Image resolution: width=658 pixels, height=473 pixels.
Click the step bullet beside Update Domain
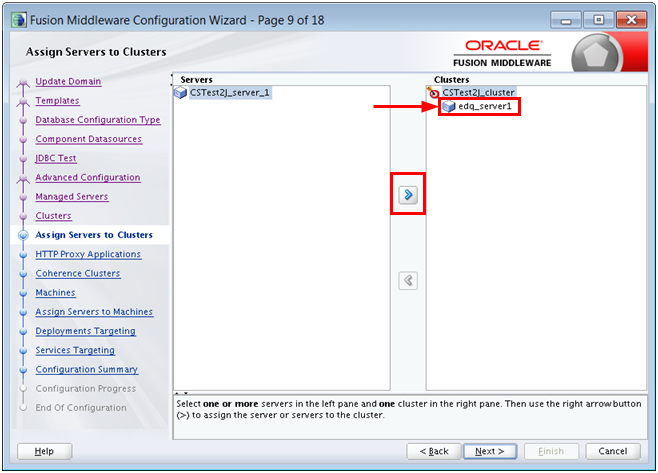tap(23, 82)
